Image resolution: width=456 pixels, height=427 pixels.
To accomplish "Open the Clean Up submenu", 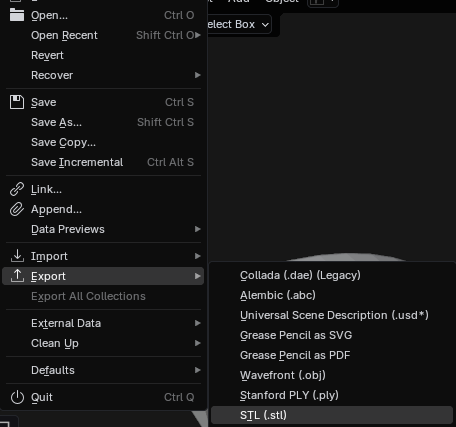I will [103, 343].
